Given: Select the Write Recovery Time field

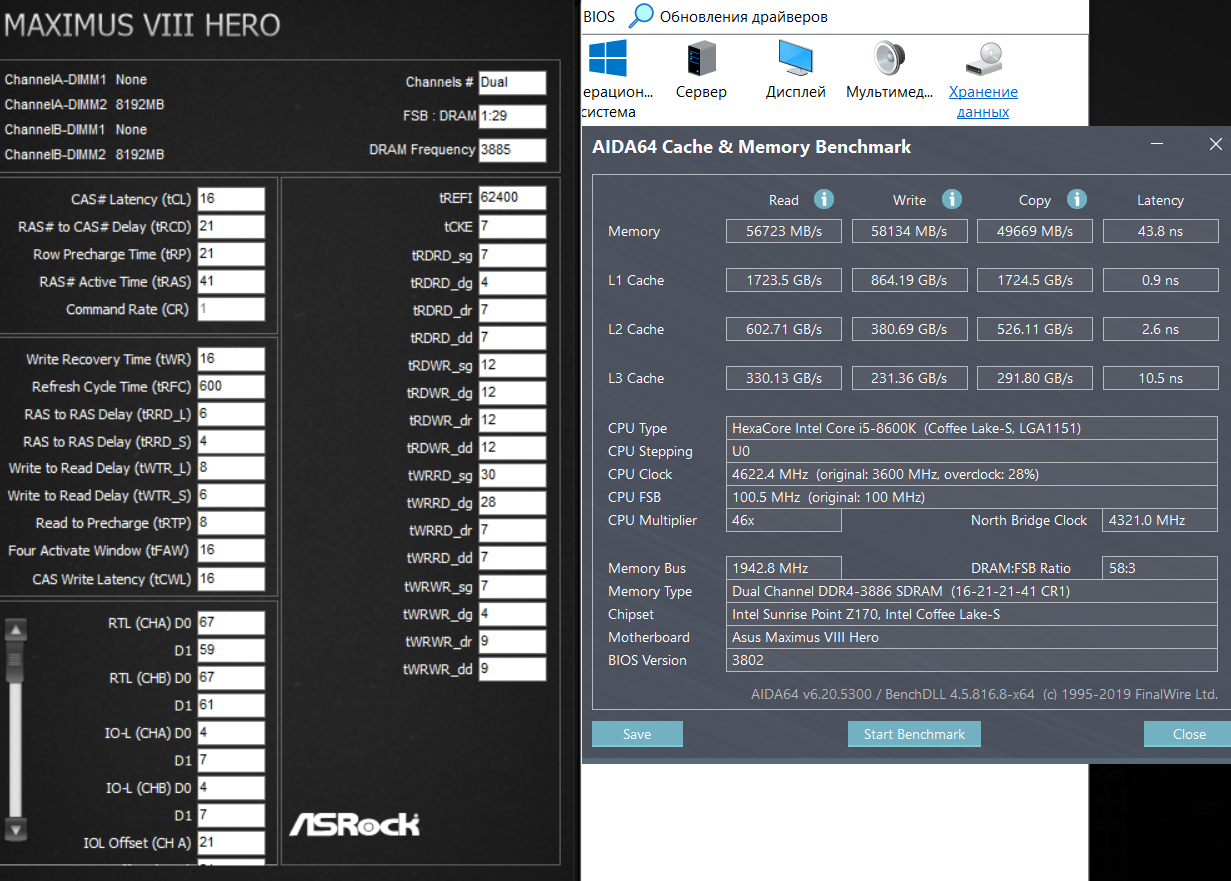Looking at the screenshot, I should coord(231,359).
